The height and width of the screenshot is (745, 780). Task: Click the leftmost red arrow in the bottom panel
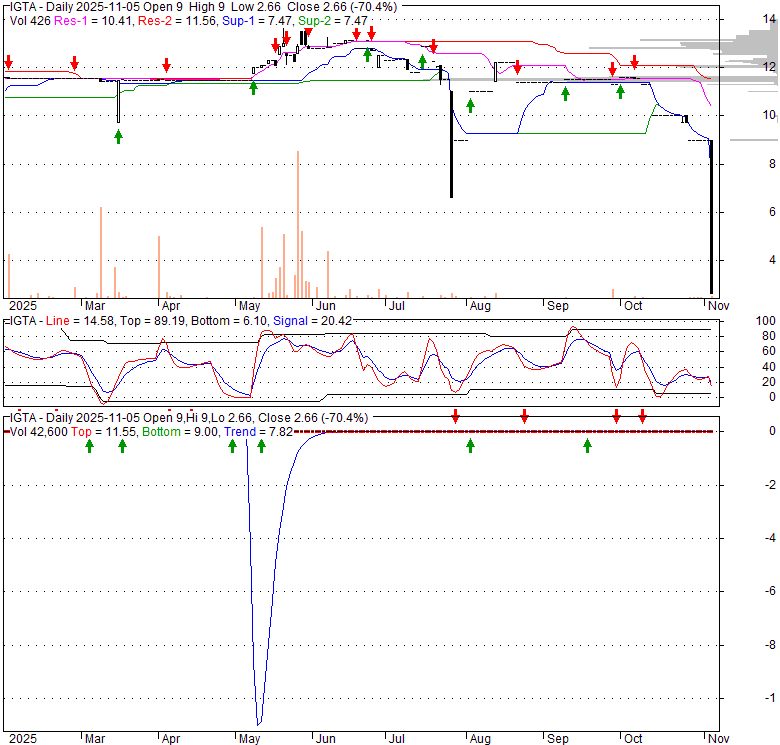pos(455,416)
